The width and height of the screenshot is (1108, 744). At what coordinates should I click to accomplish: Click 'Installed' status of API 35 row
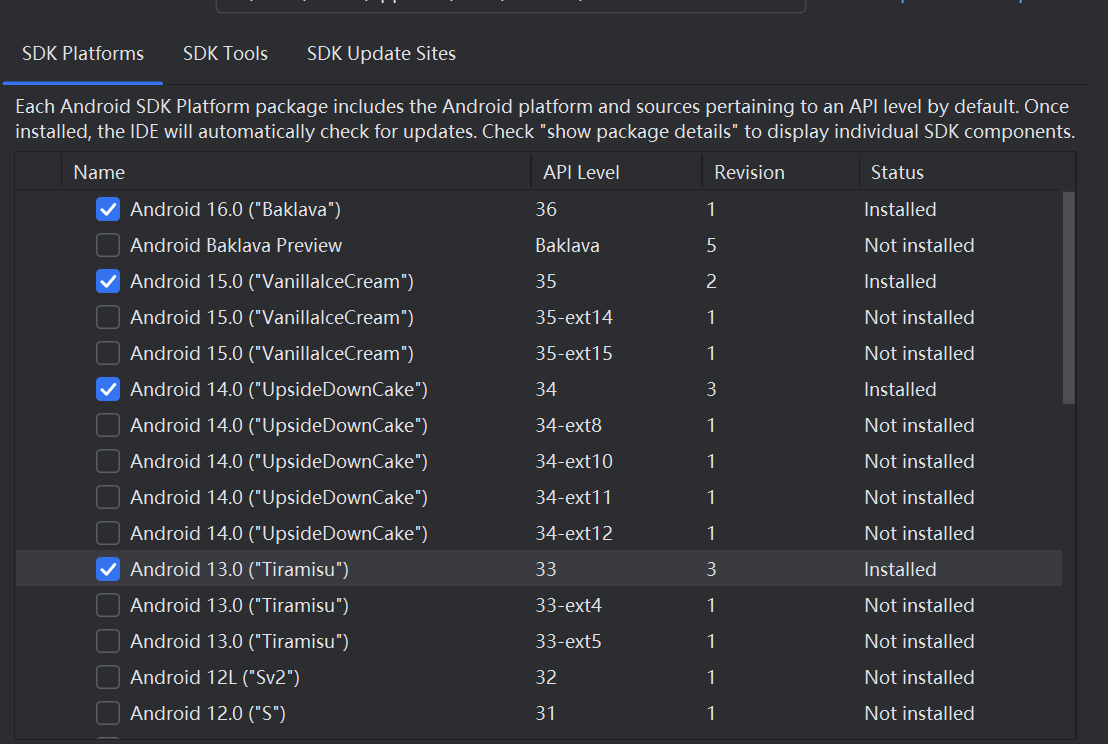point(900,281)
